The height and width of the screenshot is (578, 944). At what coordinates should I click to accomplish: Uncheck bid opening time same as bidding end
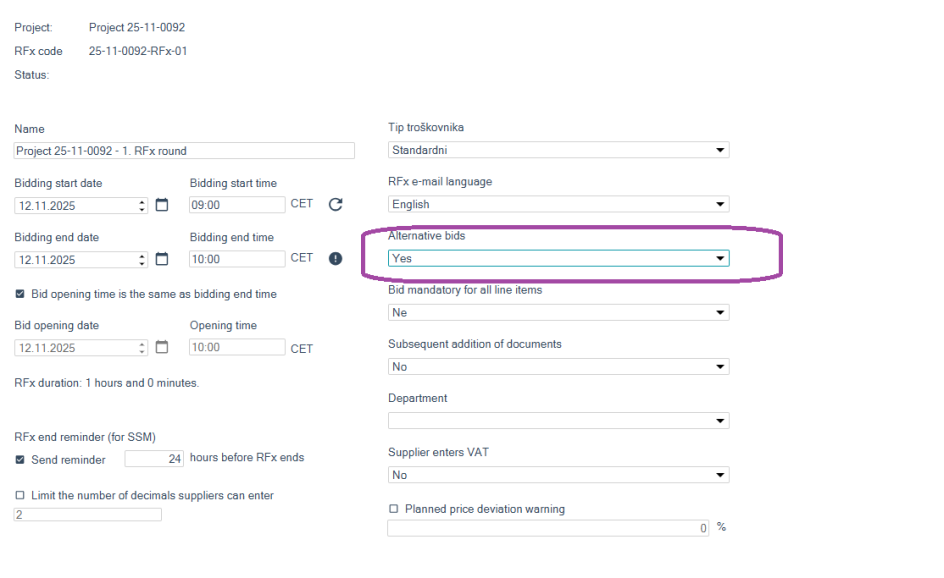point(20,294)
